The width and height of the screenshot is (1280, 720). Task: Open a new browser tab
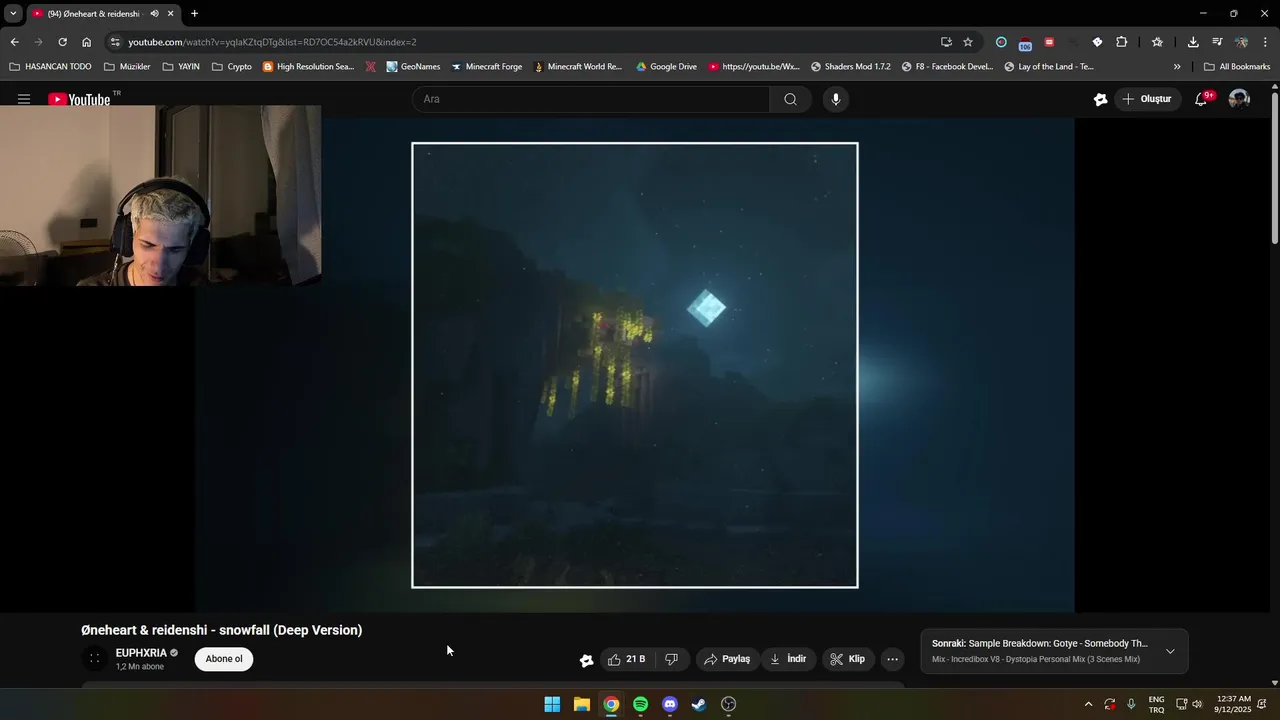(x=194, y=14)
